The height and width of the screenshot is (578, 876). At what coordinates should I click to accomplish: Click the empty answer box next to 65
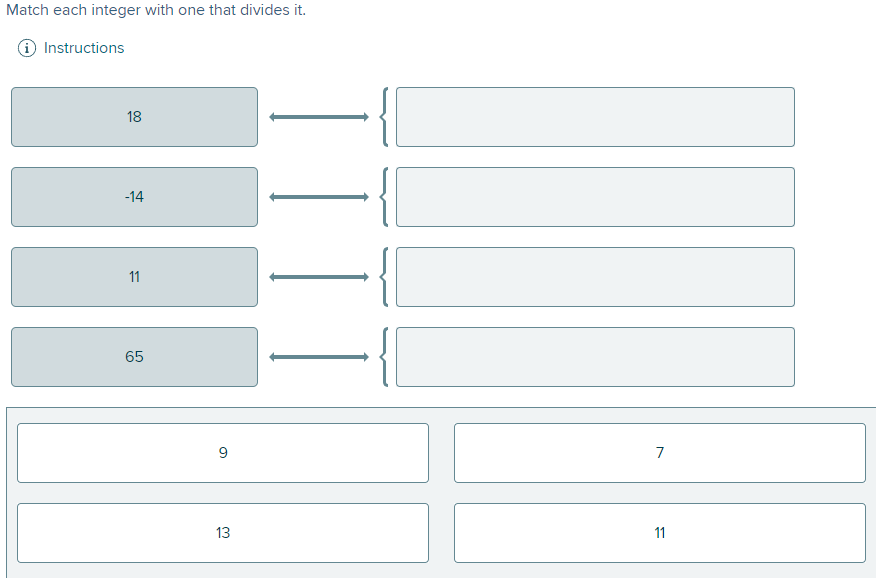tap(594, 357)
